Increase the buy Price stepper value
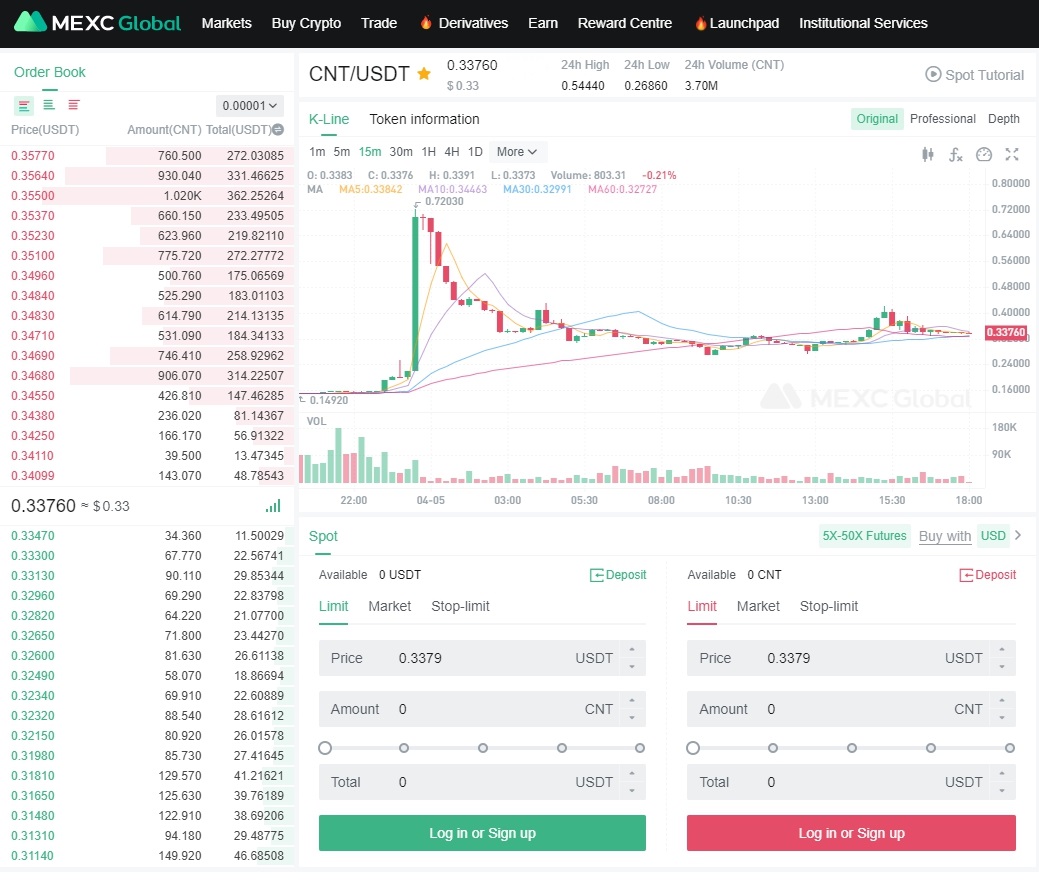Image resolution: width=1039 pixels, height=880 pixels. click(x=632, y=650)
